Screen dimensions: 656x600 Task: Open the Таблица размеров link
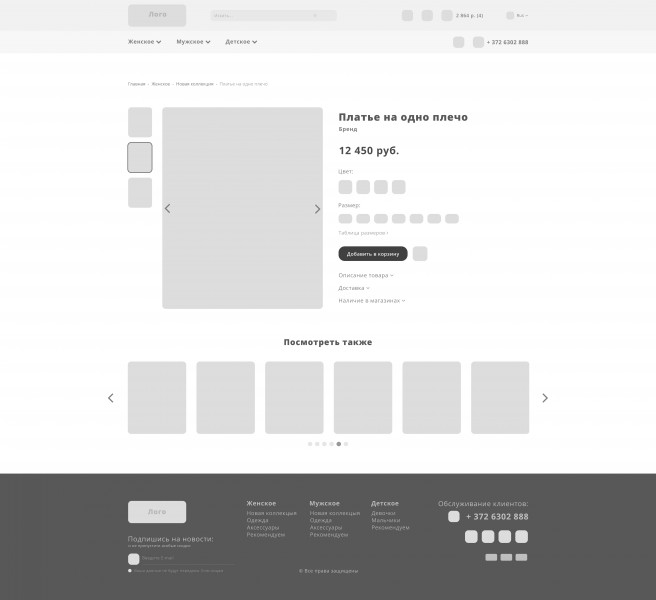(x=363, y=233)
